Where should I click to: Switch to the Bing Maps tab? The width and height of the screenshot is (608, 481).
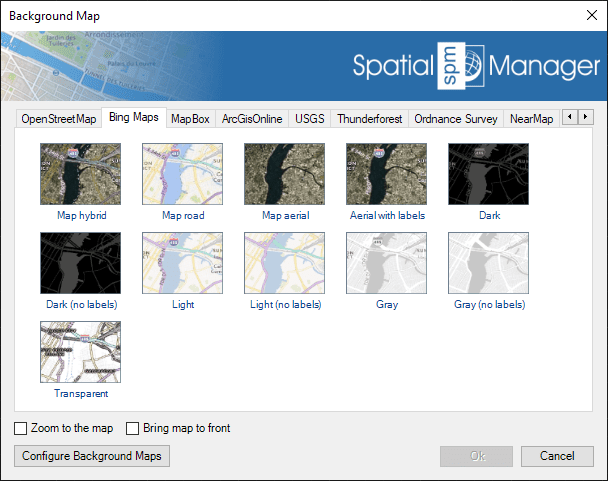(x=134, y=117)
